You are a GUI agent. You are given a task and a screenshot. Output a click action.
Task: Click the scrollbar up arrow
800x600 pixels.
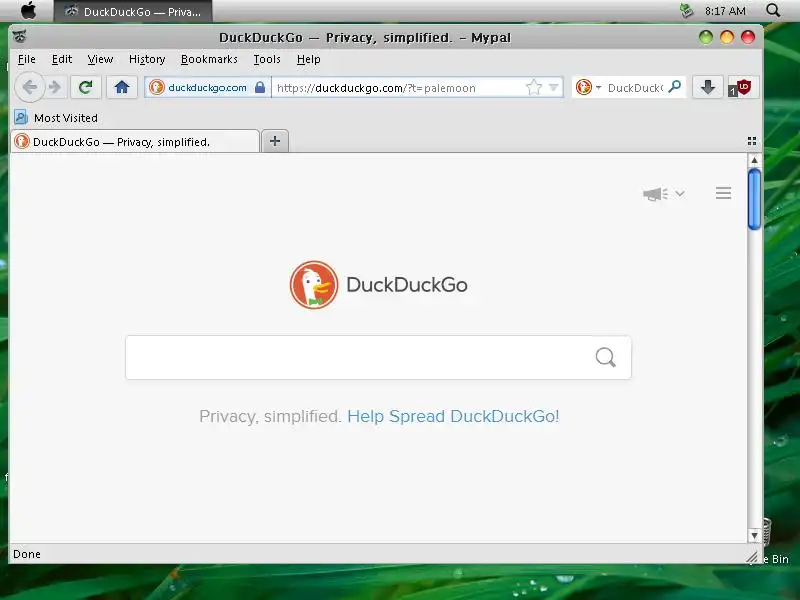point(754,161)
